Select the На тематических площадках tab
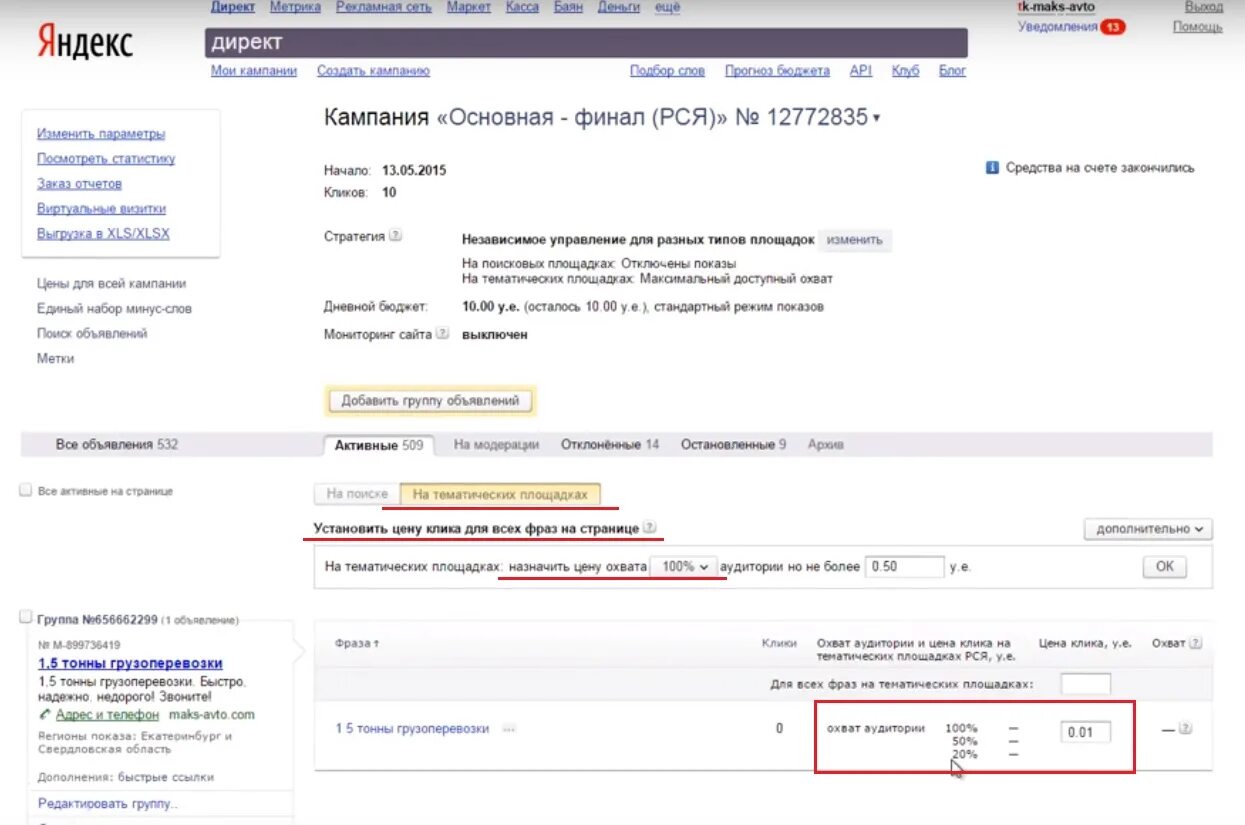Image resolution: width=1245 pixels, height=825 pixels. [x=501, y=494]
